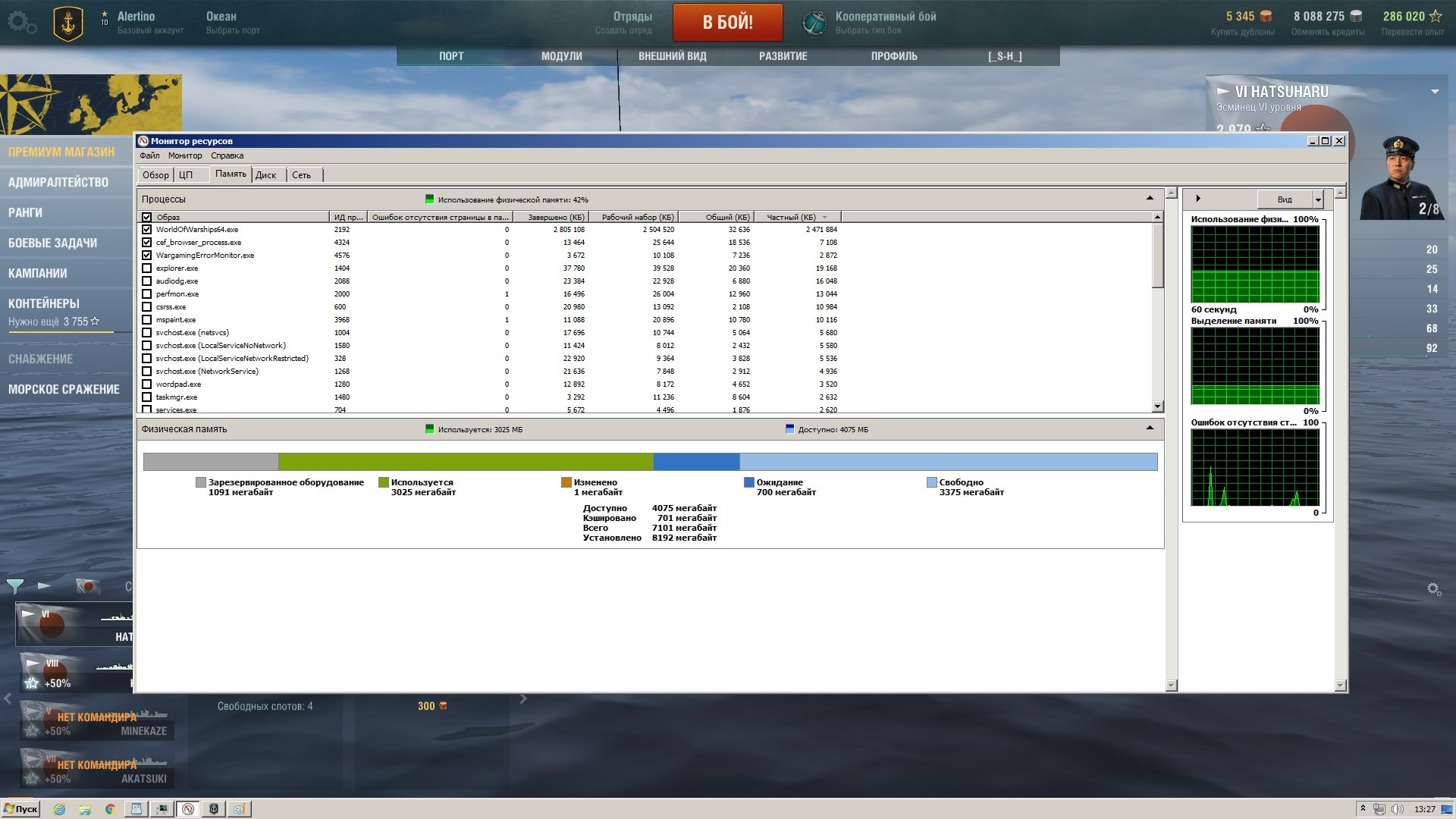Uncheck WargamingErrorMonitor.exe checkbox

point(147,255)
